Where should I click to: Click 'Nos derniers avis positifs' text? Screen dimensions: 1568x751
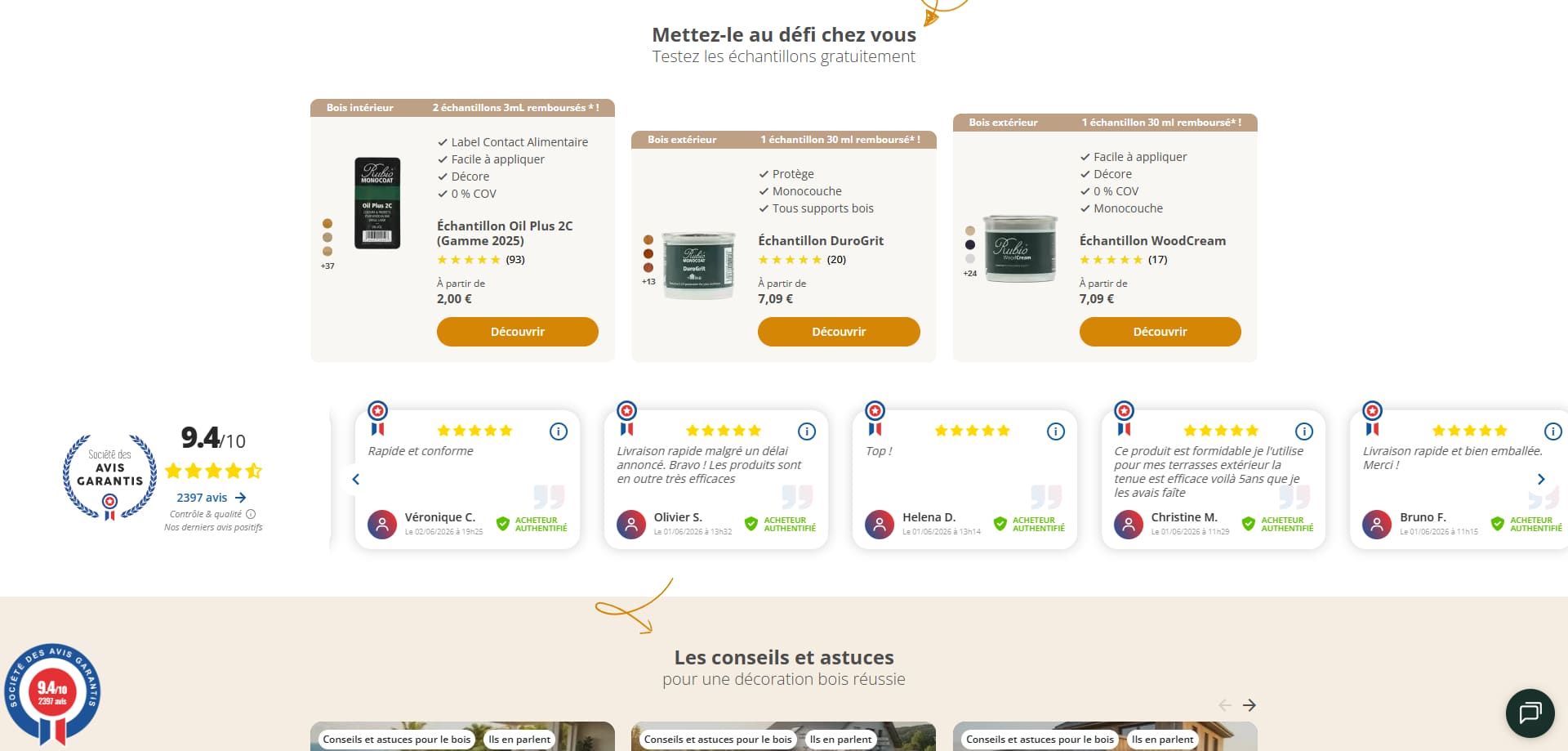tap(213, 528)
